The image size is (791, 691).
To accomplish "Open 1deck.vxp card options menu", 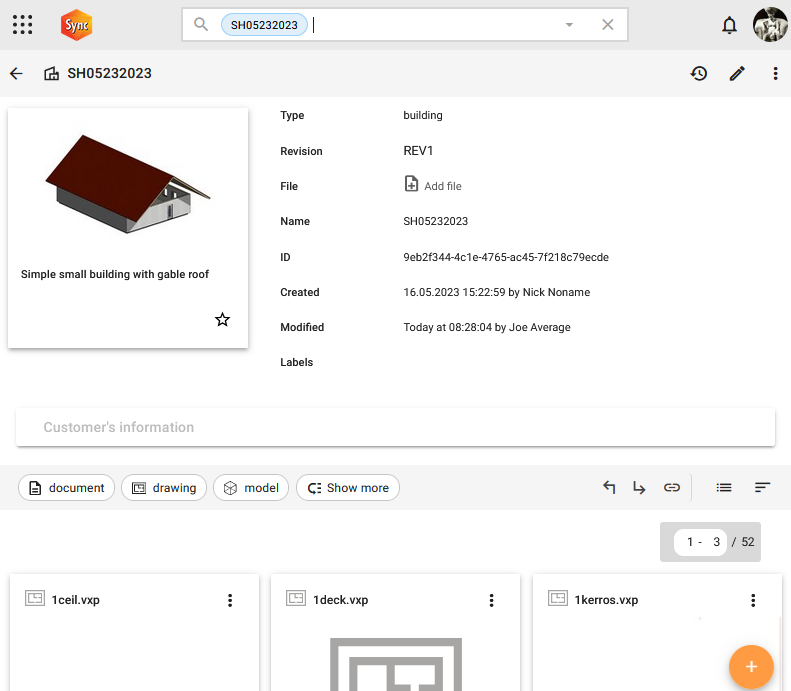I will pyautogui.click(x=491, y=600).
